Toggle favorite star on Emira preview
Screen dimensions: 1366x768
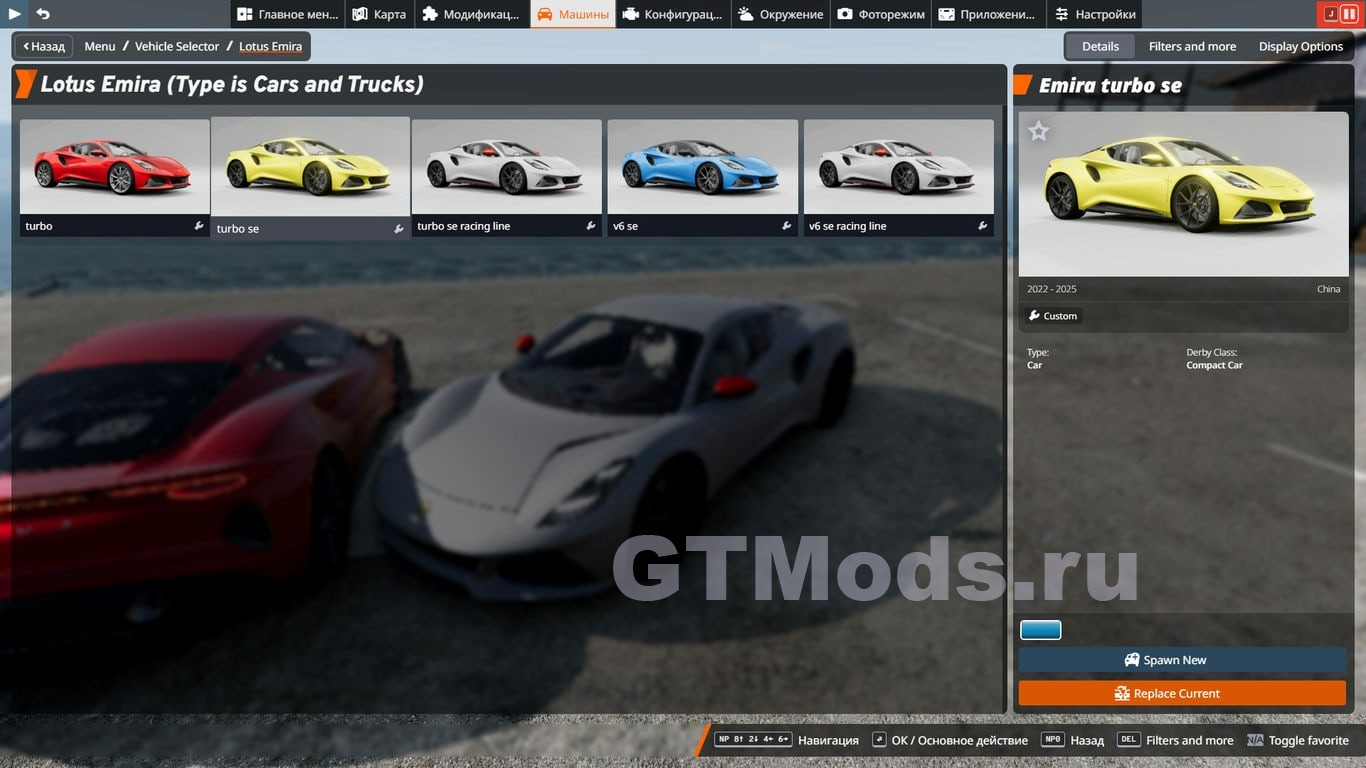[x=1039, y=131]
